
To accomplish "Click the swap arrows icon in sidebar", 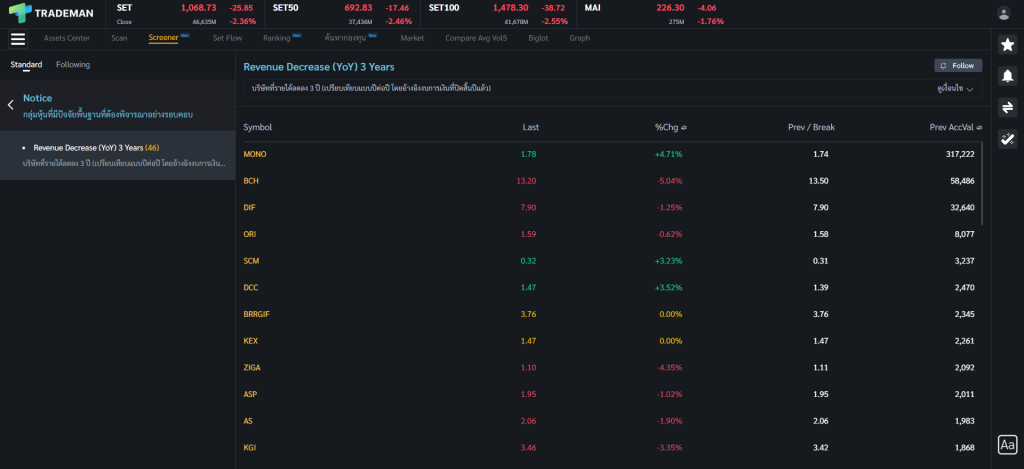I will [x=1008, y=107].
